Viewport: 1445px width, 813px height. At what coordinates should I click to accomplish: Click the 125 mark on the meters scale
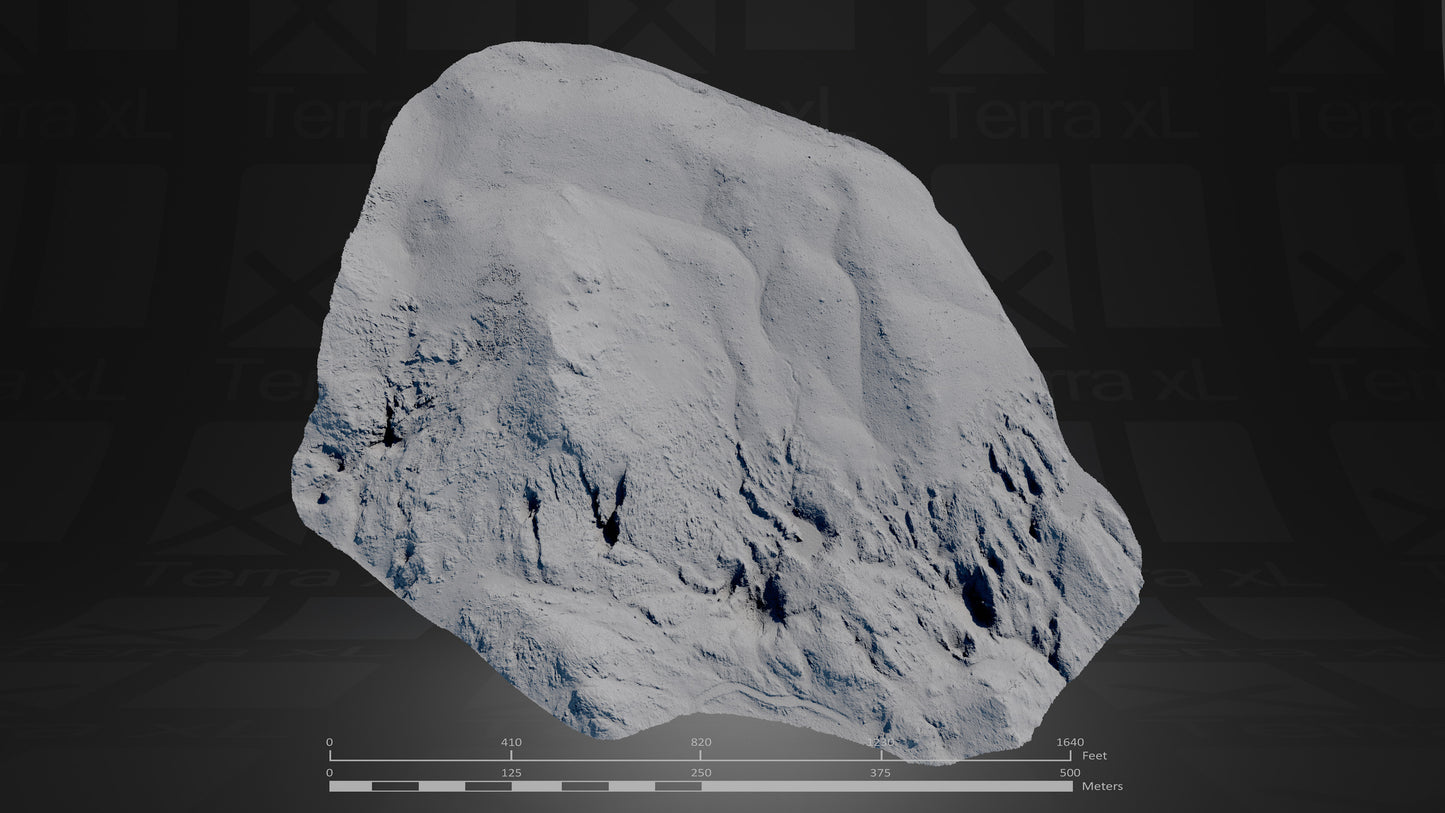tap(511, 772)
